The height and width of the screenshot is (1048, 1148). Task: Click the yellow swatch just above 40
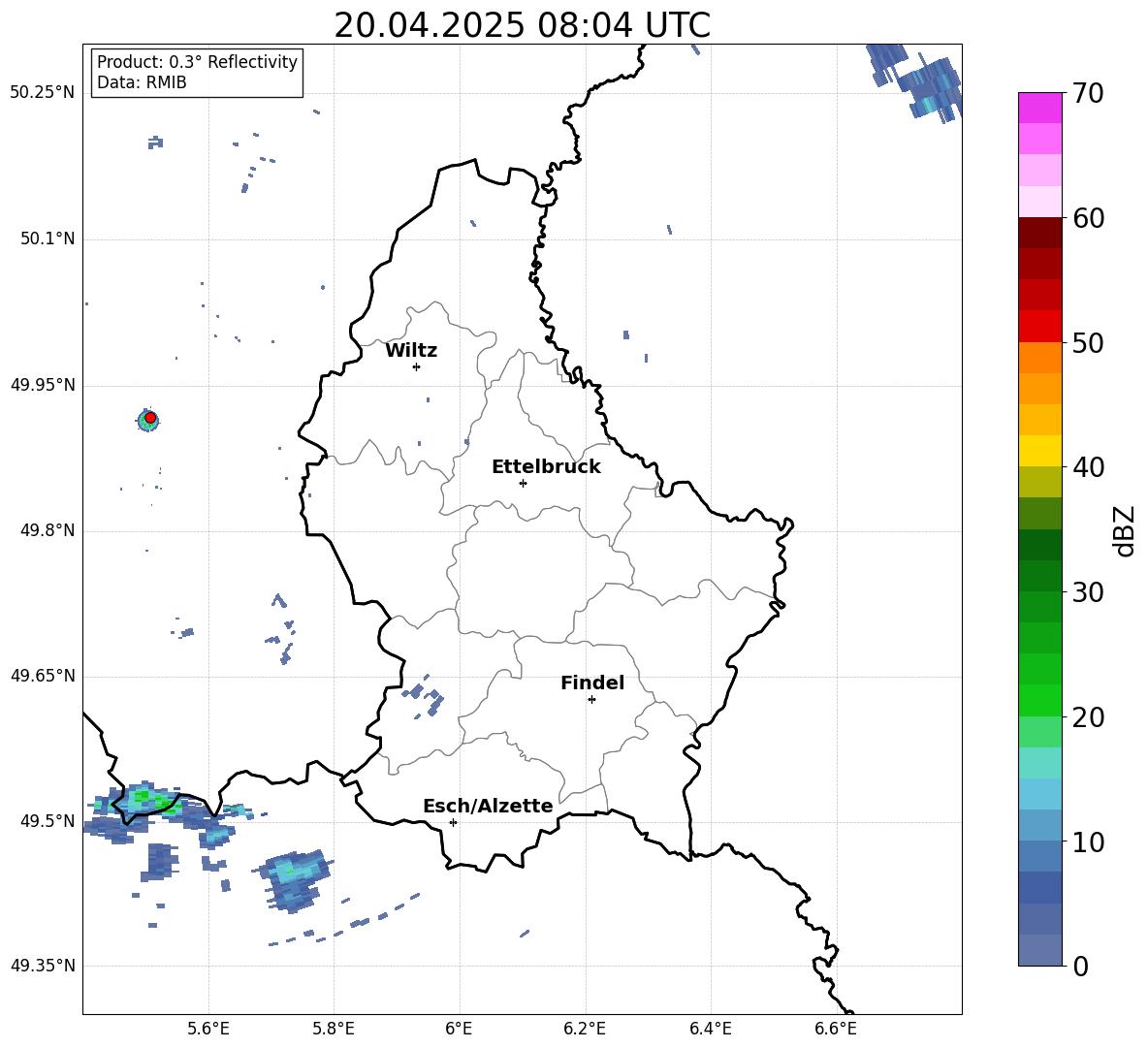[1040, 450]
